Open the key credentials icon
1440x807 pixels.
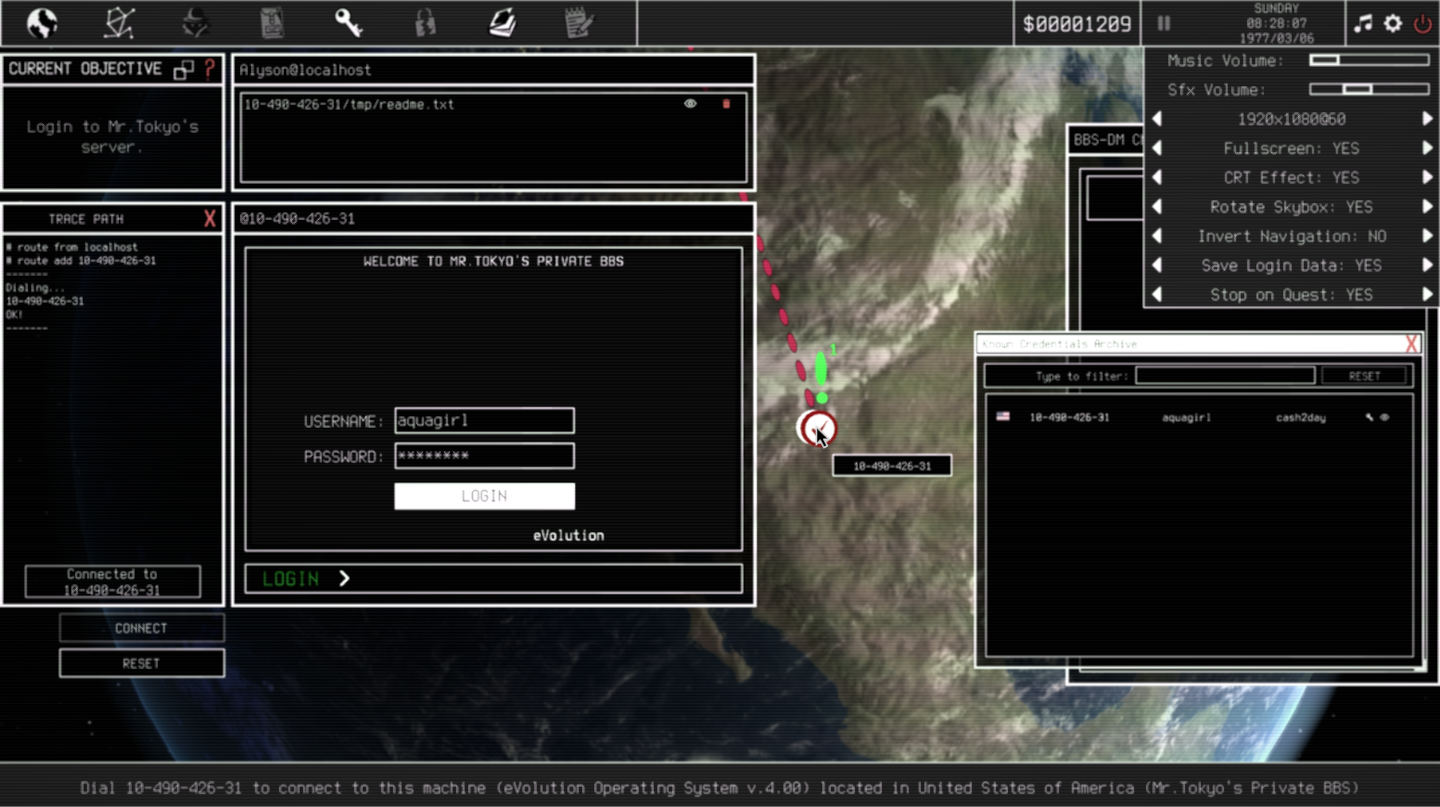(x=348, y=22)
